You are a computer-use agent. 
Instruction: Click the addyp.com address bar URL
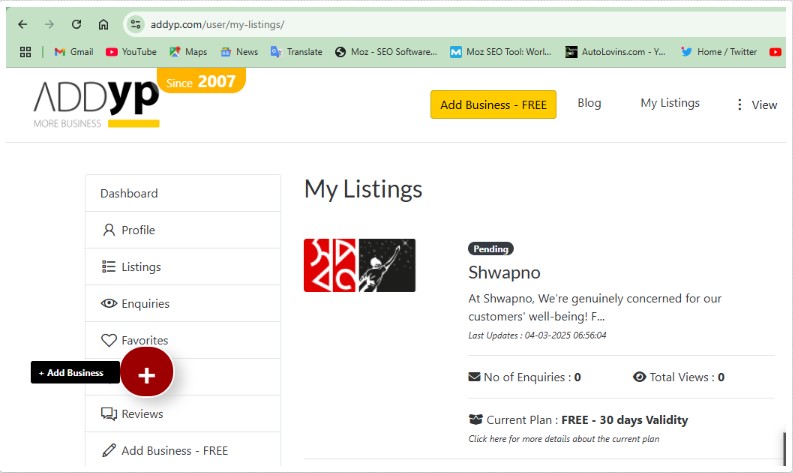click(x=217, y=24)
